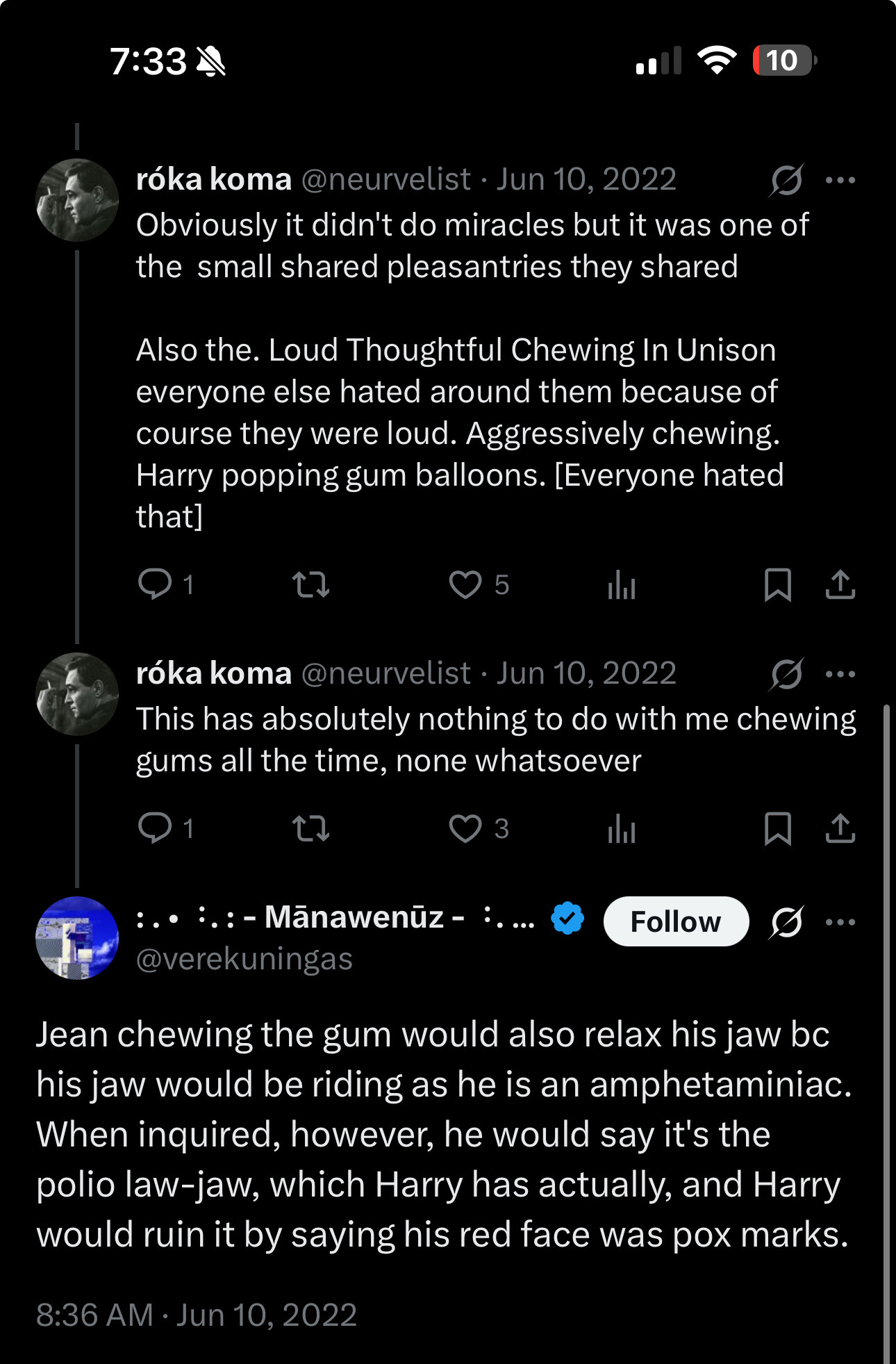896x1364 pixels.
Task: Share the "chewing gums all the time" tweet
Action: coord(840,828)
